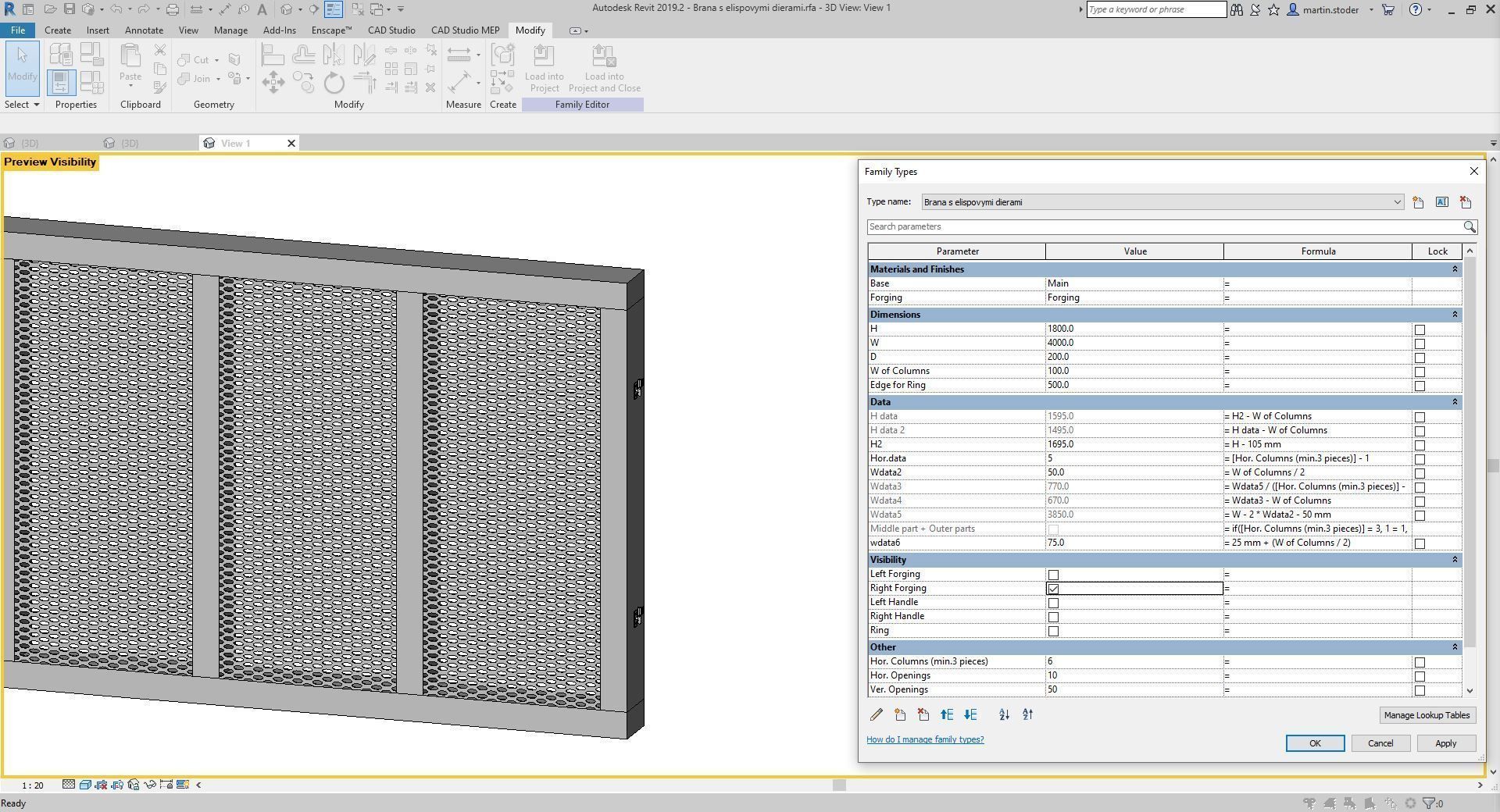The width and height of the screenshot is (1500, 812).
Task: Click the Text tool 'A' icon
Action: pyautogui.click(x=262, y=9)
